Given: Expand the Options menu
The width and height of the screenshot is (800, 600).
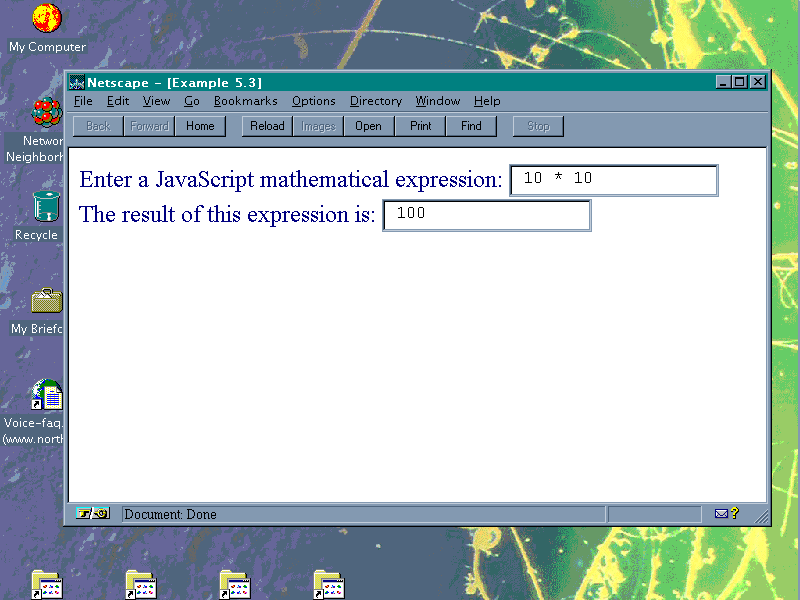Looking at the screenshot, I should pyautogui.click(x=313, y=101).
